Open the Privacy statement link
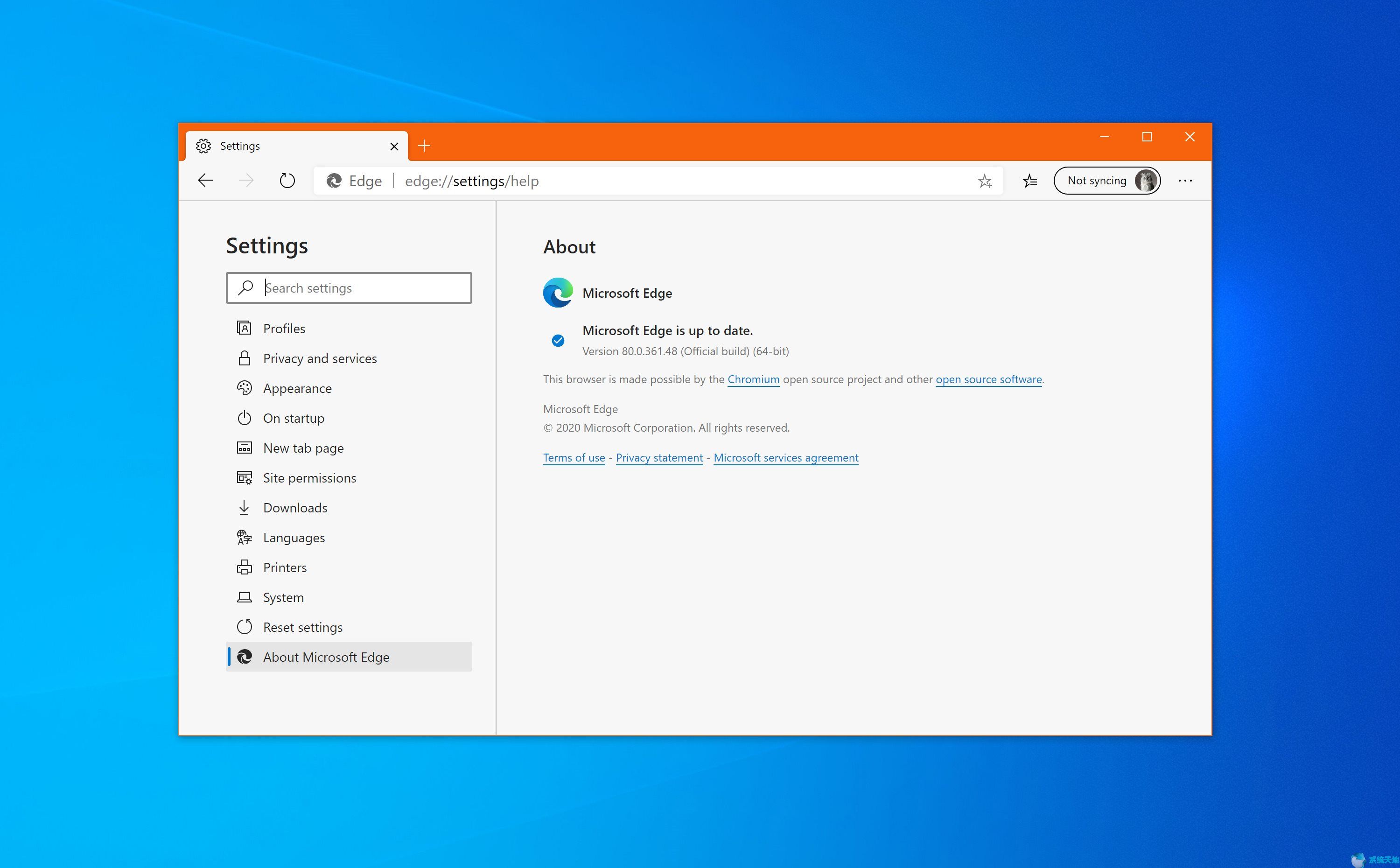The image size is (1400, 868). 659,457
